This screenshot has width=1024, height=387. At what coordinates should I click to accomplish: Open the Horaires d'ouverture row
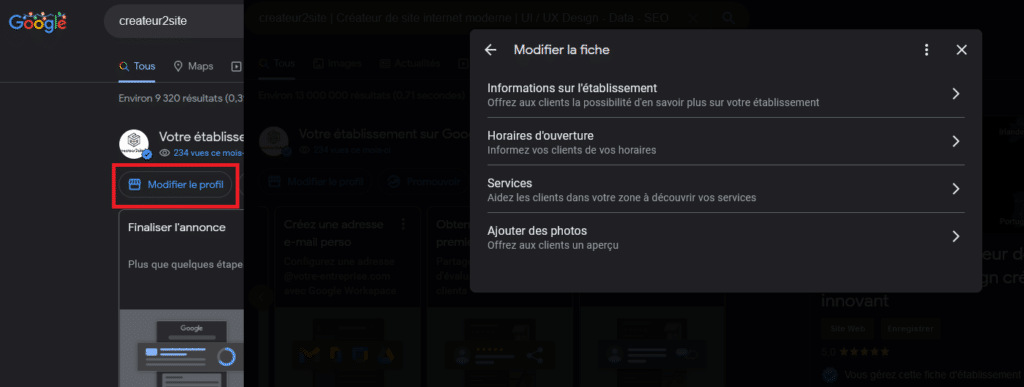[x=726, y=142]
